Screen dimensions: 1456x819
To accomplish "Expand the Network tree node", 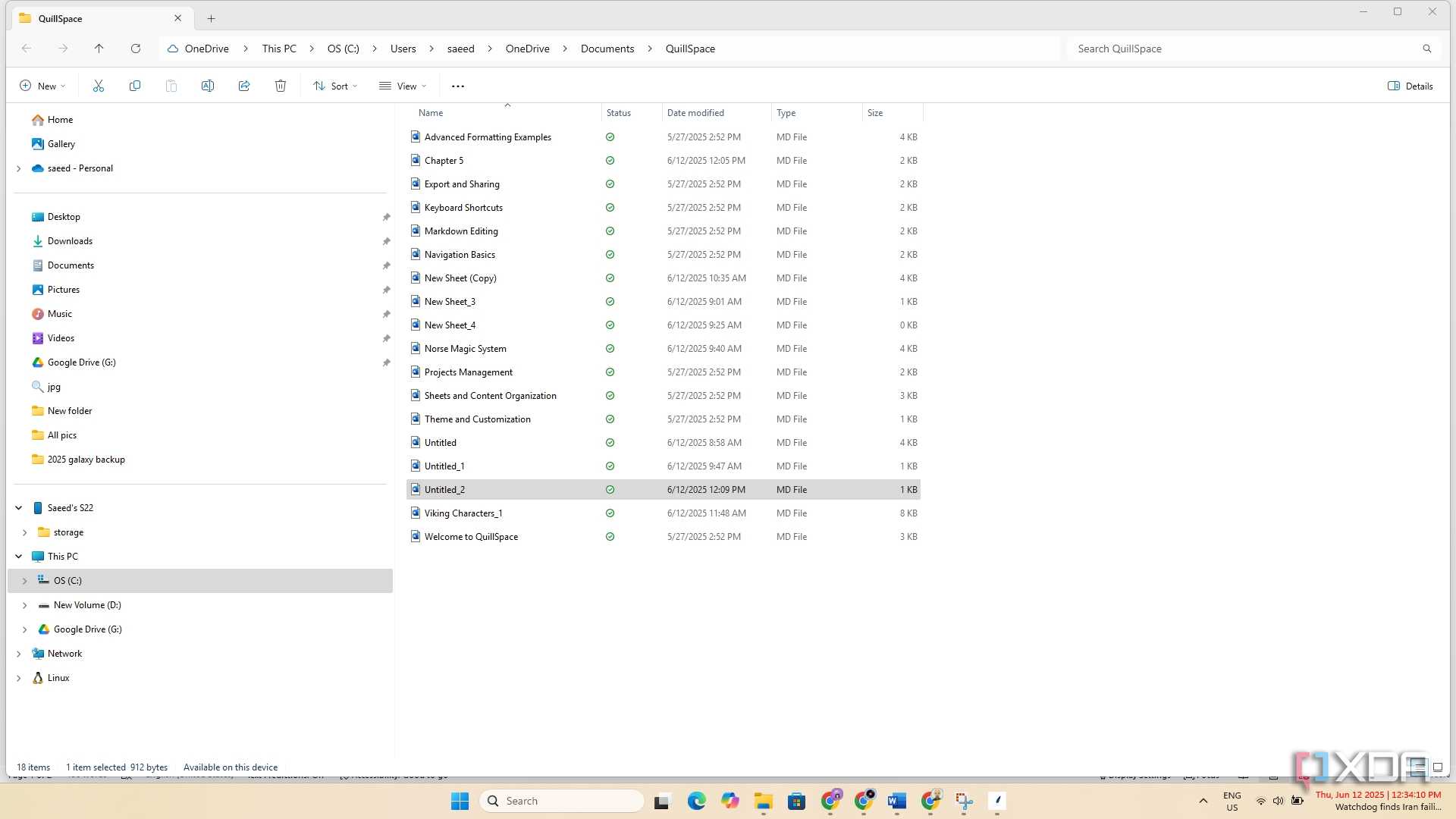I will click(19, 654).
